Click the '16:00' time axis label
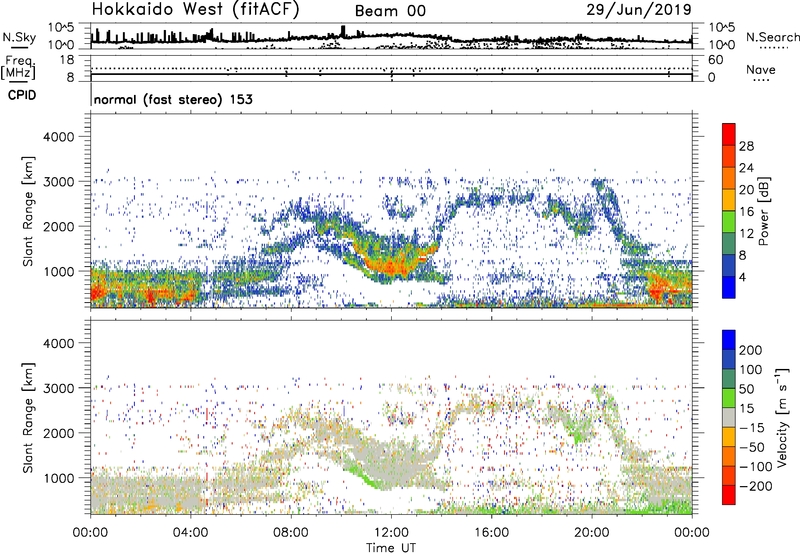This screenshot has height=554, width=800. (x=491, y=533)
